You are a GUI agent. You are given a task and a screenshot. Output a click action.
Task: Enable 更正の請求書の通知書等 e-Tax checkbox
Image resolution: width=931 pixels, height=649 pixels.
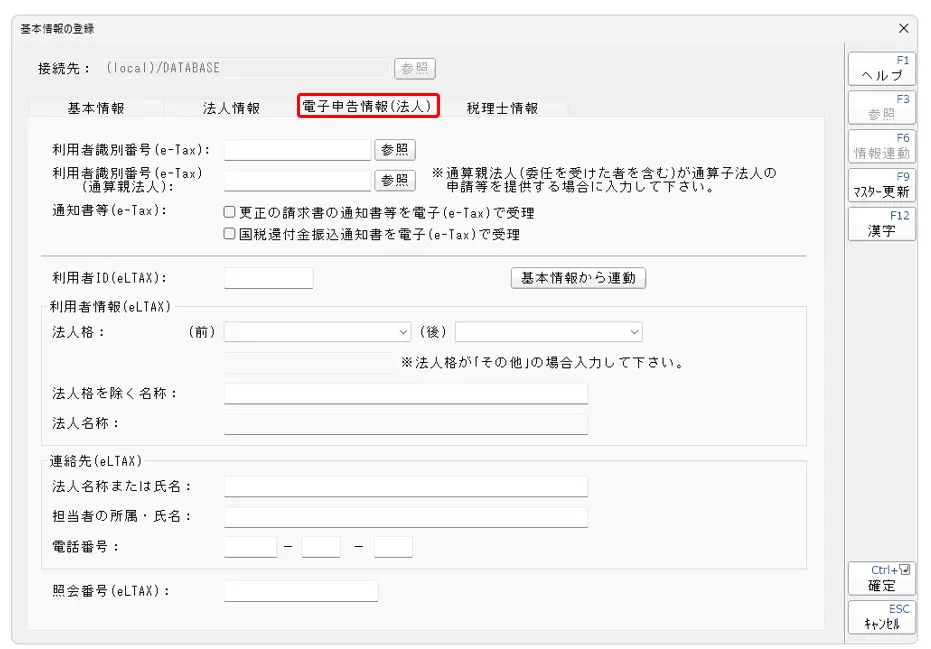pyautogui.click(x=229, y=212)
